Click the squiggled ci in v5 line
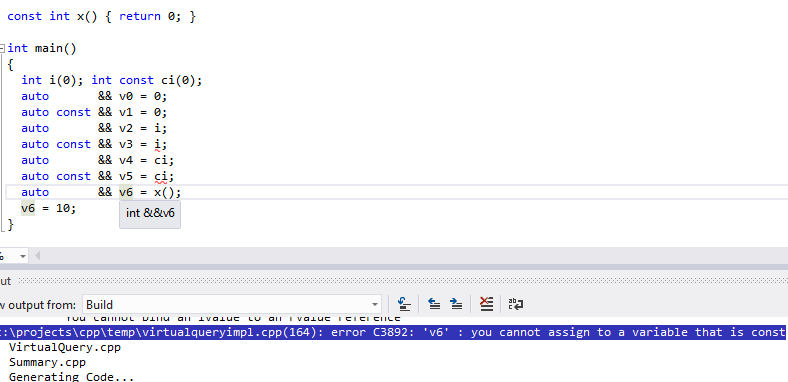 (x=161, y=176)
